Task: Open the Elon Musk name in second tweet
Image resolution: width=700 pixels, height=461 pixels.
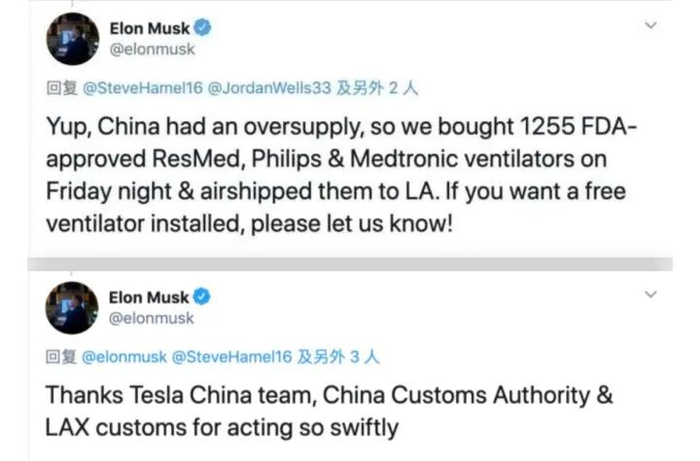Action: pos(153,298)
